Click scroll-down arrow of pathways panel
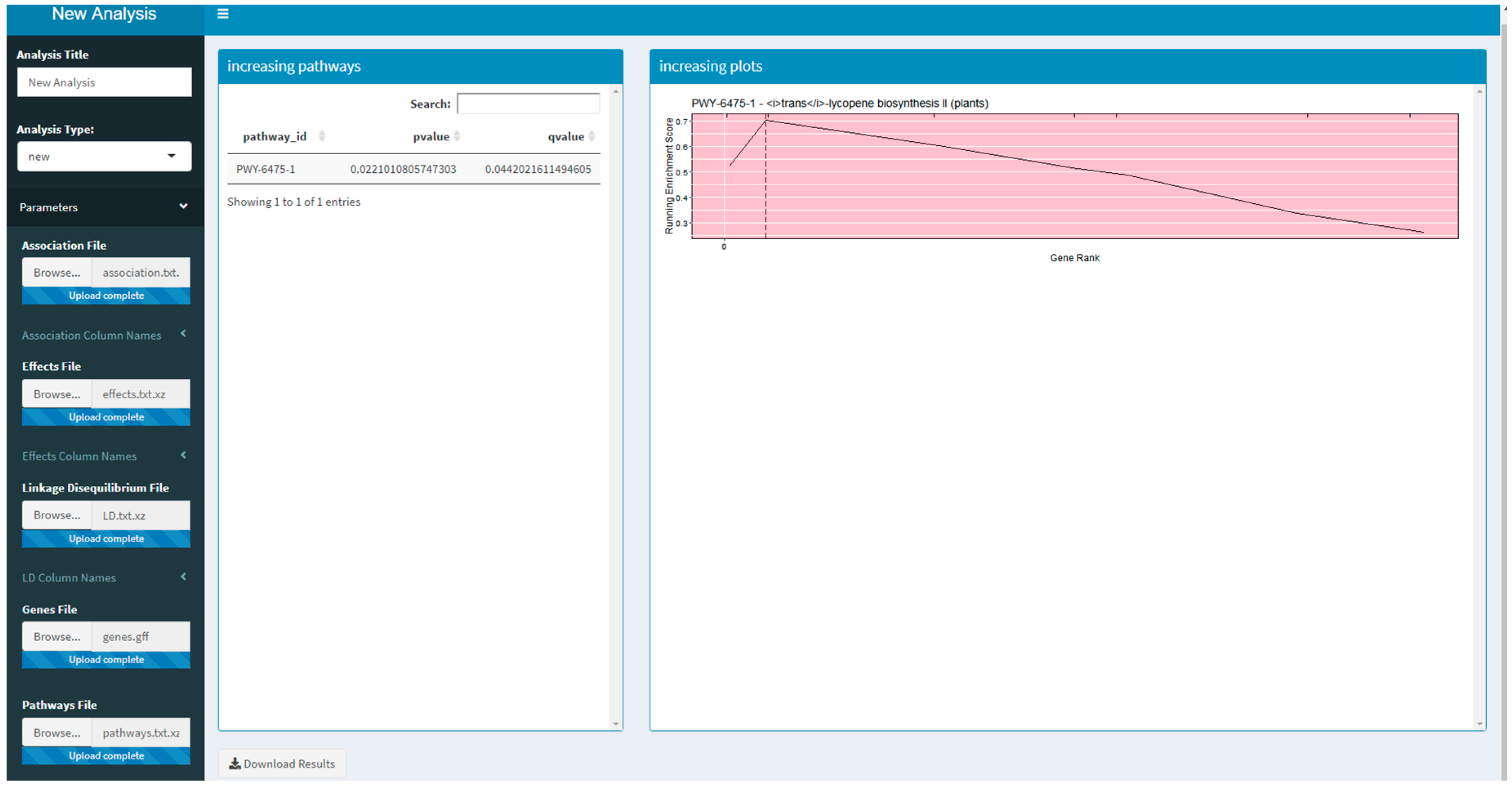Image resolution: width=1512 pixels, height=787 pixels. coord(616,724)
